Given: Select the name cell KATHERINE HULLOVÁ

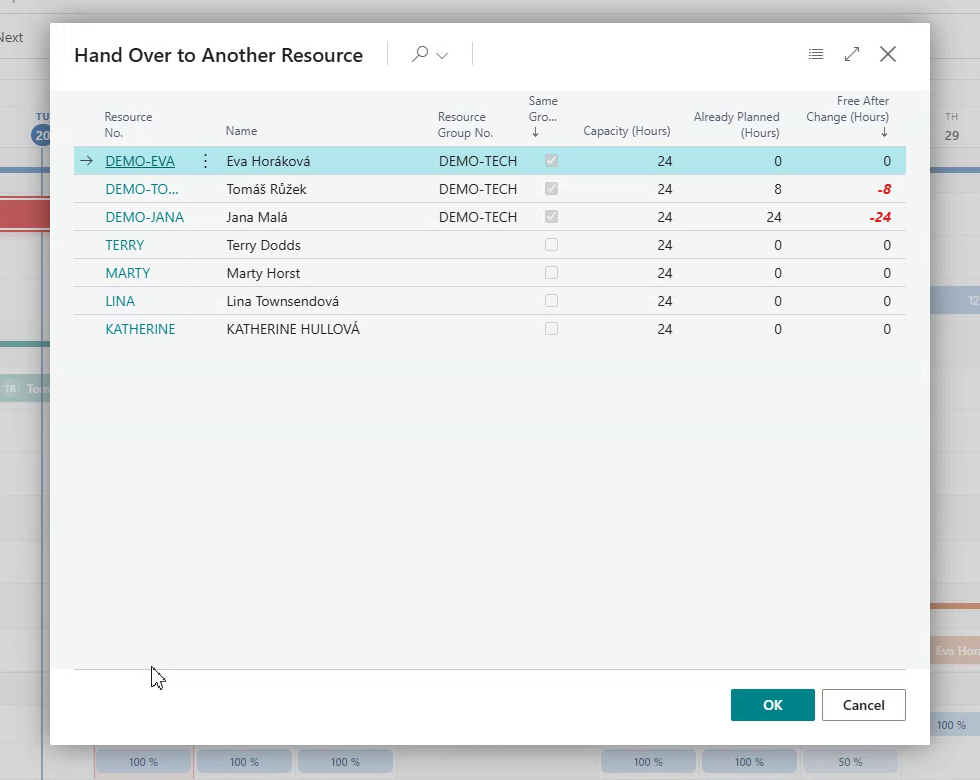Looking at the screenshot, I should coord(293,329).
